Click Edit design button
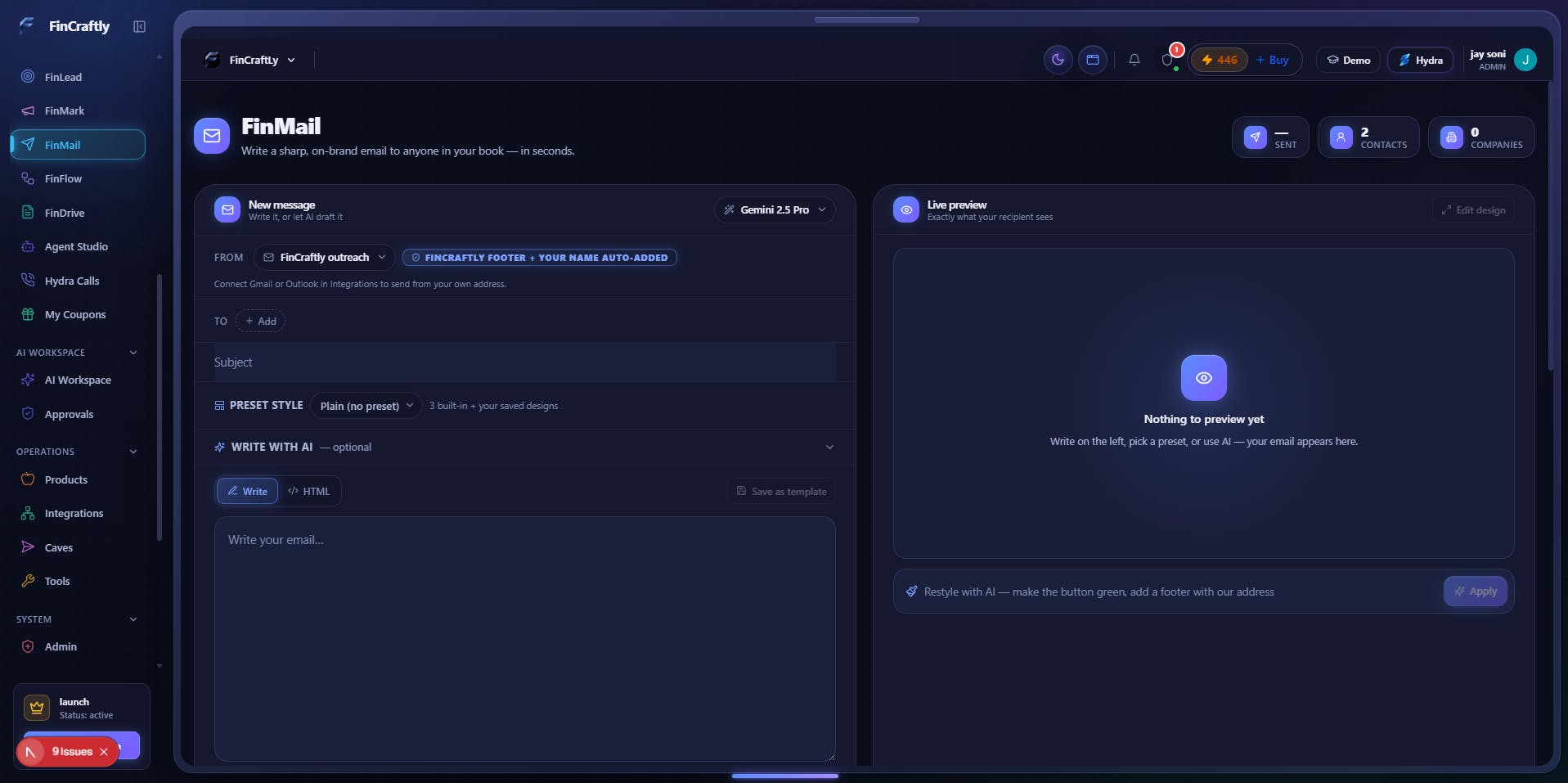The width and height of the screenshot is (1568, 783). pyautogui.click(x=1474, y=210)
